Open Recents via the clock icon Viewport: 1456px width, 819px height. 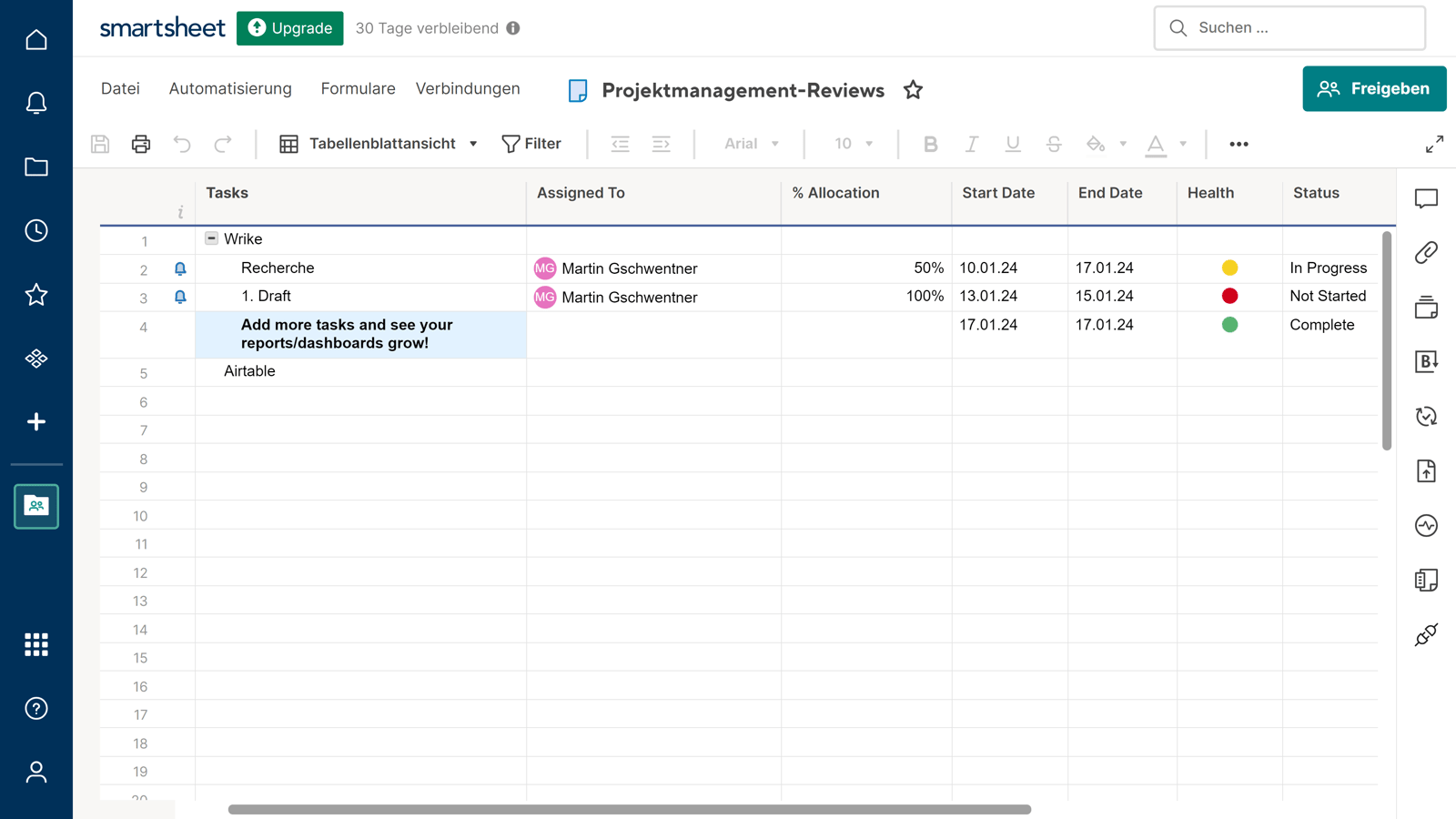[x=35, y=230]
